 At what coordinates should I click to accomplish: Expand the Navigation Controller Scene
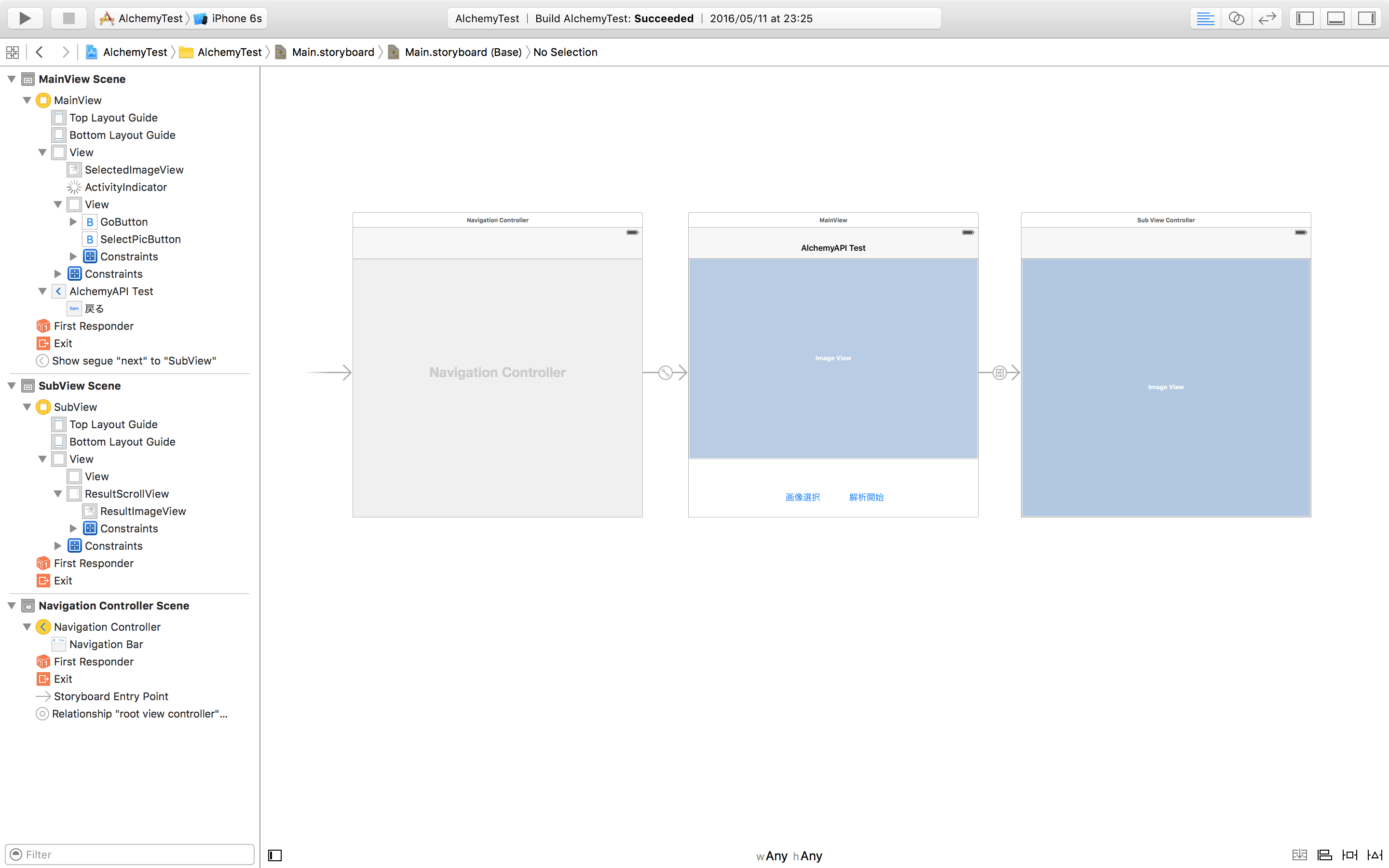point(12,605)
